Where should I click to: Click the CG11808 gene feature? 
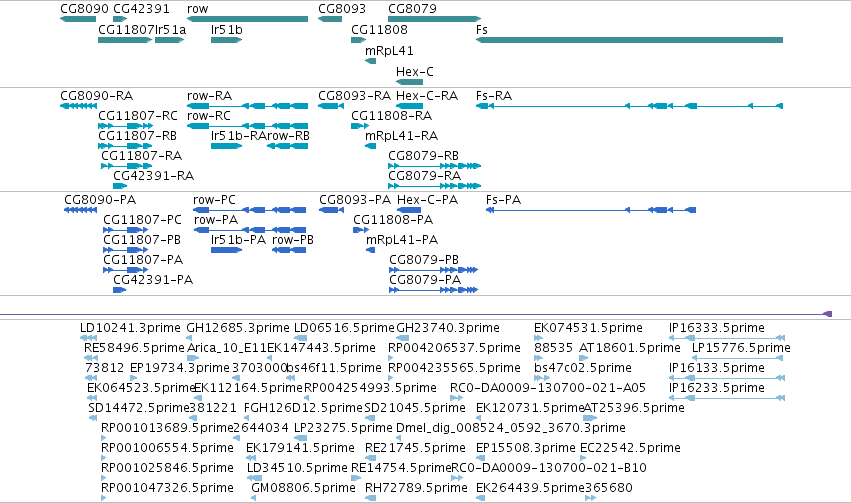click(x=359, y=40)
